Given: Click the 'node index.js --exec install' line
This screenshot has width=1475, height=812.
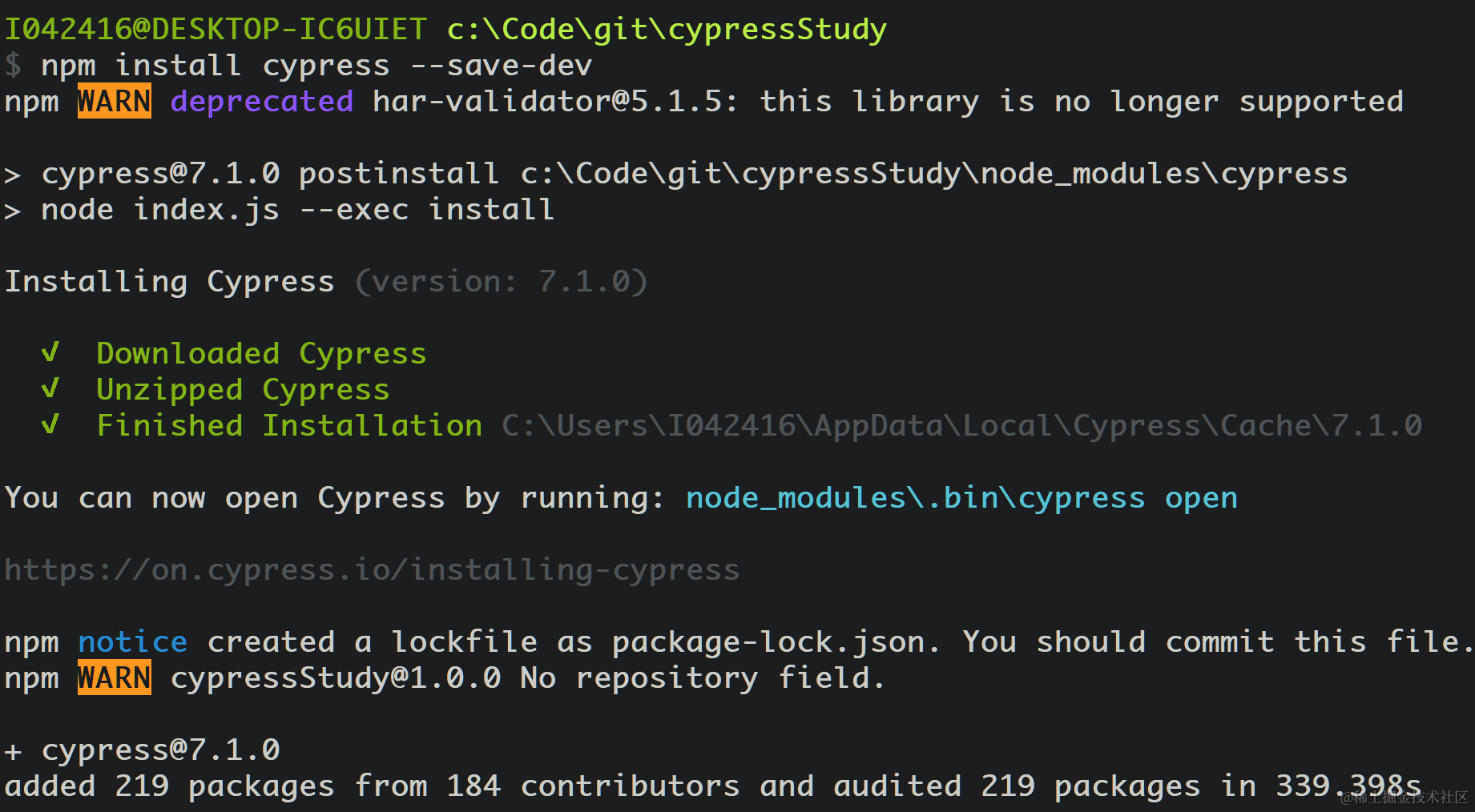Looking at the screenshot, I should [x=280, y=210].
